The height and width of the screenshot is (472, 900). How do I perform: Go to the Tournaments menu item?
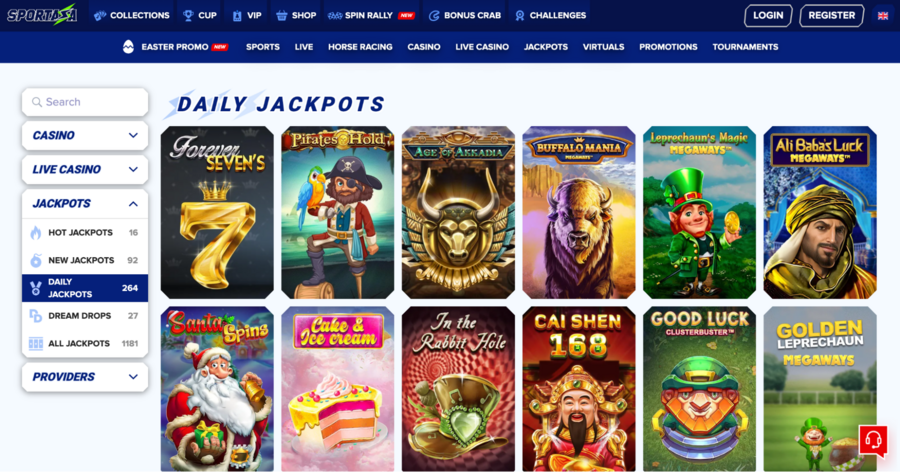coord(745,47)
